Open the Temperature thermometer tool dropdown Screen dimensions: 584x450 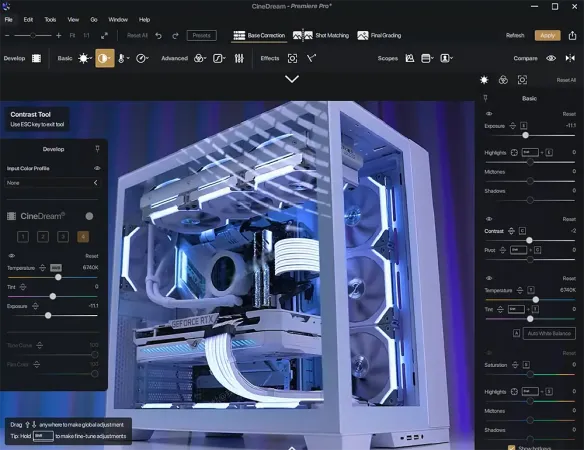pos(123,58)
